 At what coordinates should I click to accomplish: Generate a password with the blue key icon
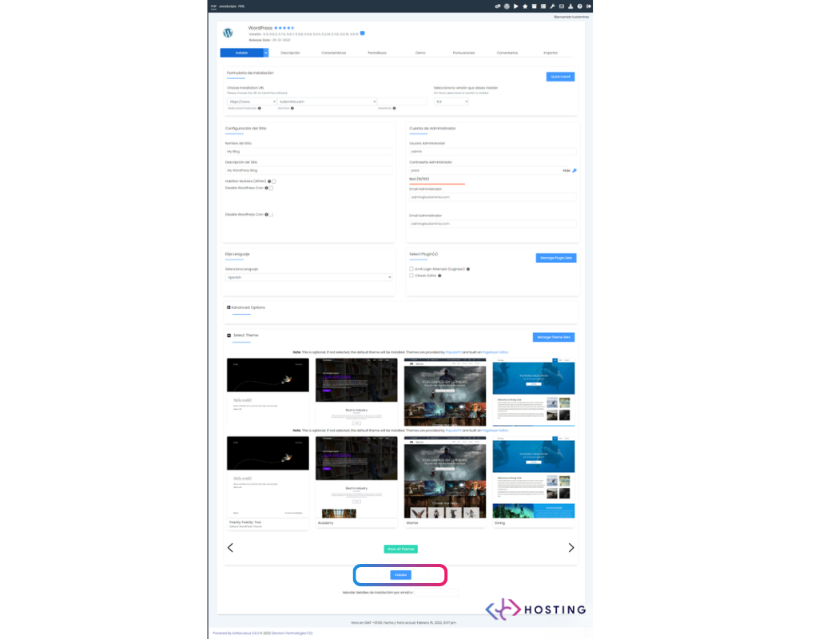574,169
